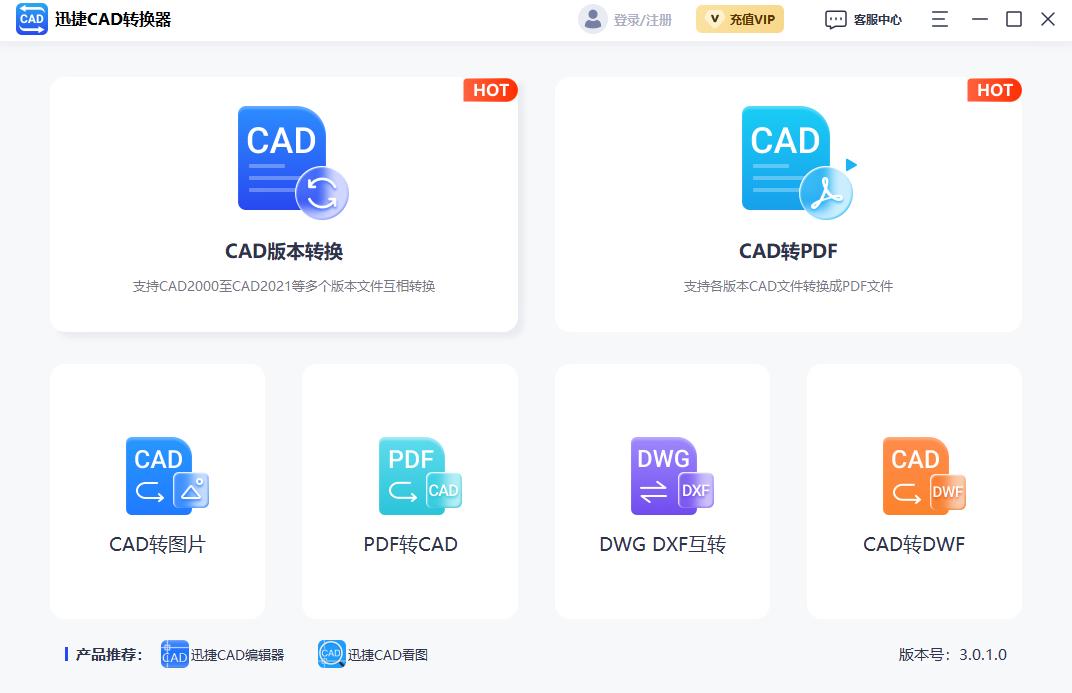Click 登录/注册 to sign in

pos(641,18)
